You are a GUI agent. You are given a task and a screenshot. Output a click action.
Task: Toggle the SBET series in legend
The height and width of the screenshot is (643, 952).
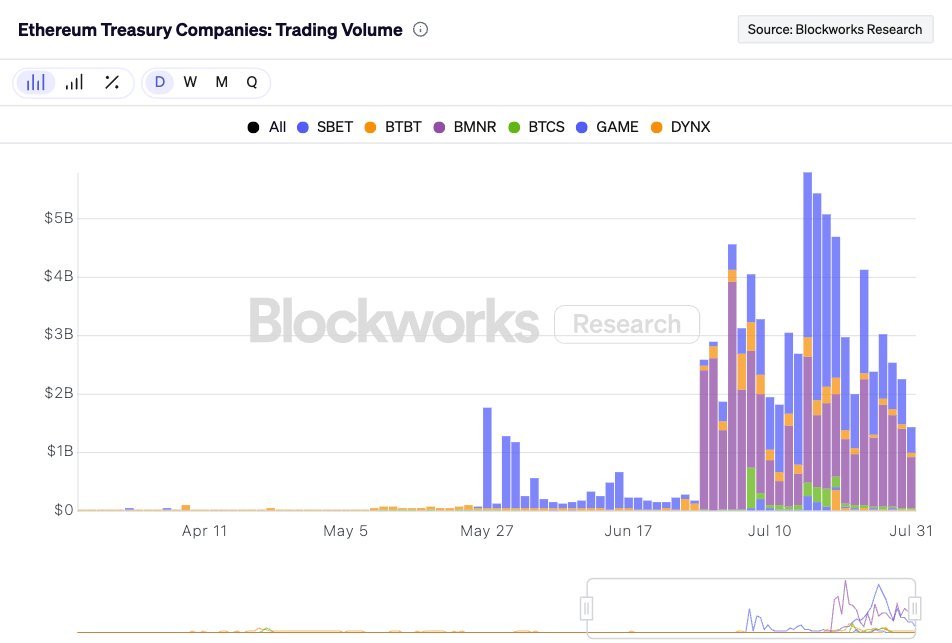tap(325, 127)
